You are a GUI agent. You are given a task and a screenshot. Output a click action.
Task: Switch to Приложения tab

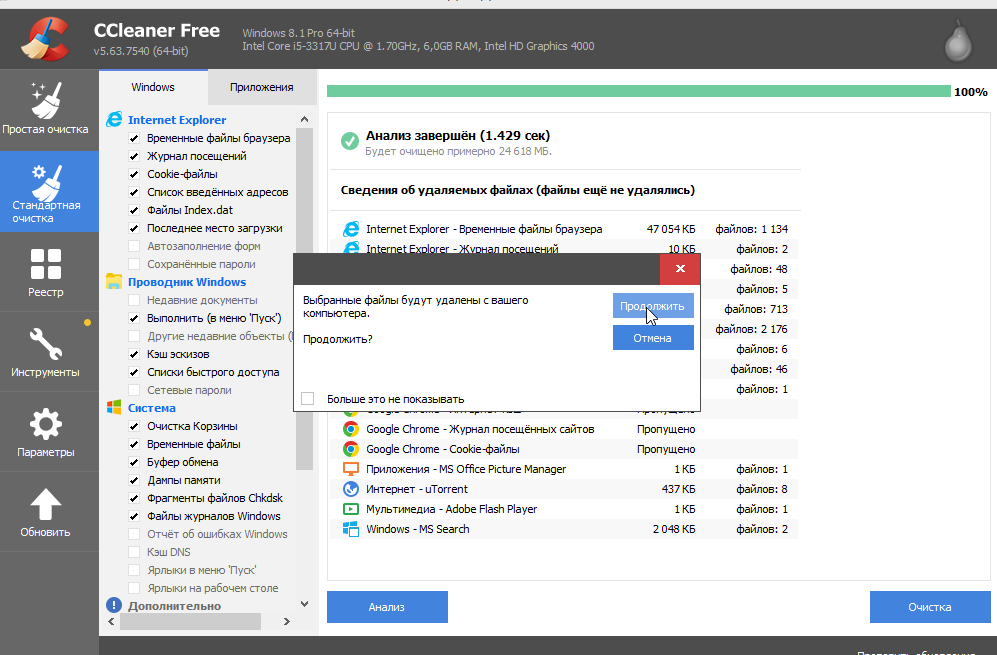pyautogui.click(x=262, y=87)
